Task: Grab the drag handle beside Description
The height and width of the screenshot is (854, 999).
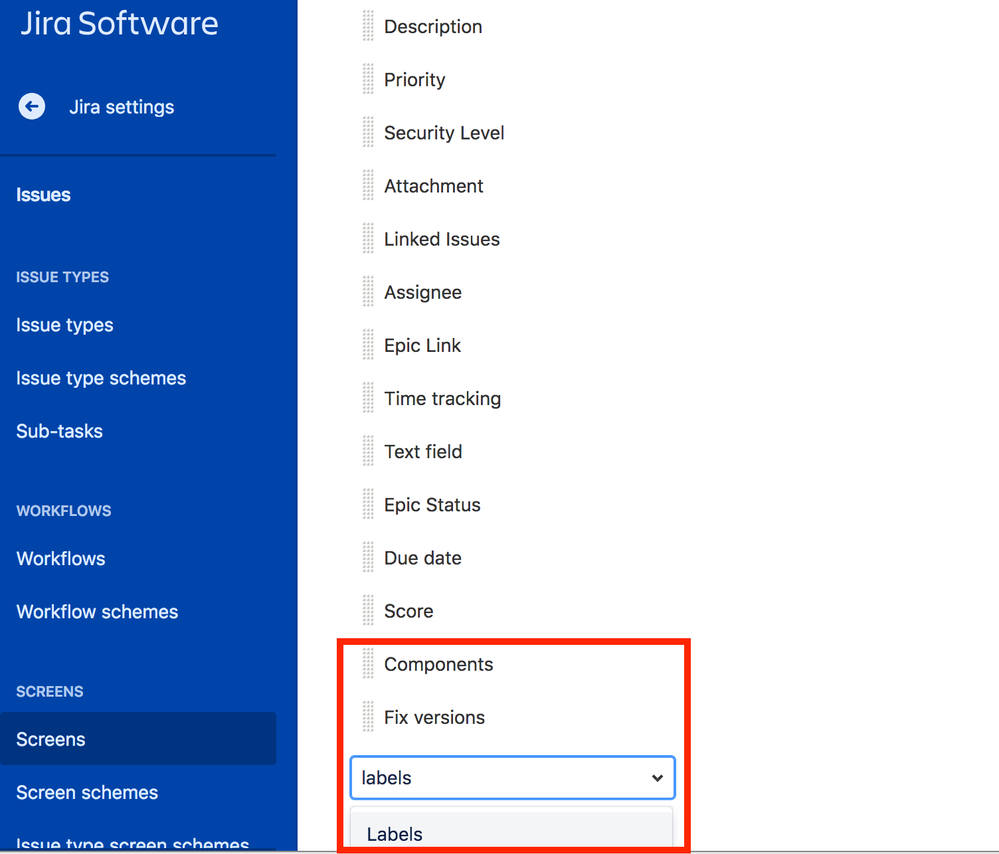Action: tap(368, 26)
